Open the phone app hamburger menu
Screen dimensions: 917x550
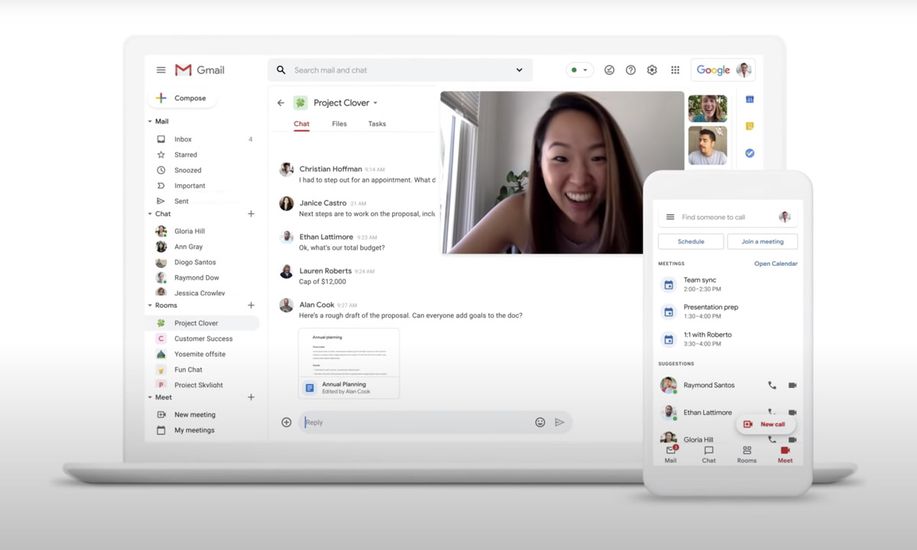tap(670, 217)
